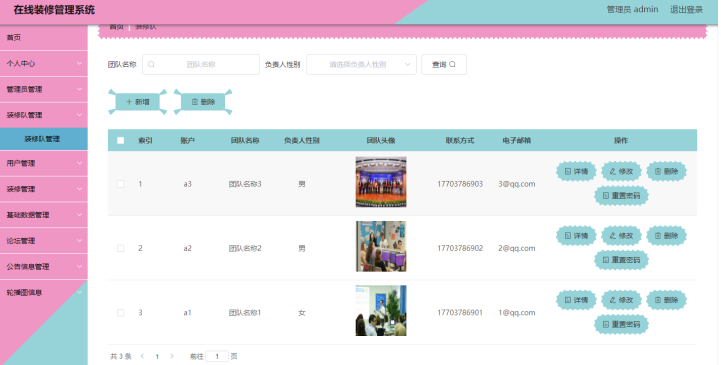Click 退出登录 in the header
Screen dimensions: 721x365
coord(686,10)
